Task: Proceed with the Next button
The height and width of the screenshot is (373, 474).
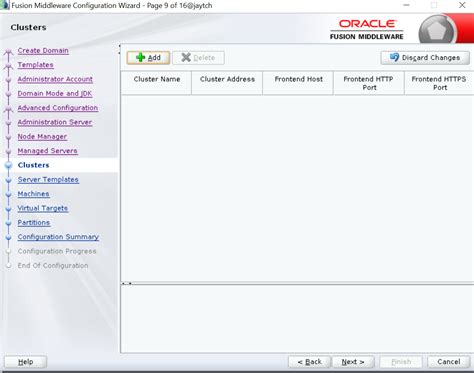Action: pos(353,362)
